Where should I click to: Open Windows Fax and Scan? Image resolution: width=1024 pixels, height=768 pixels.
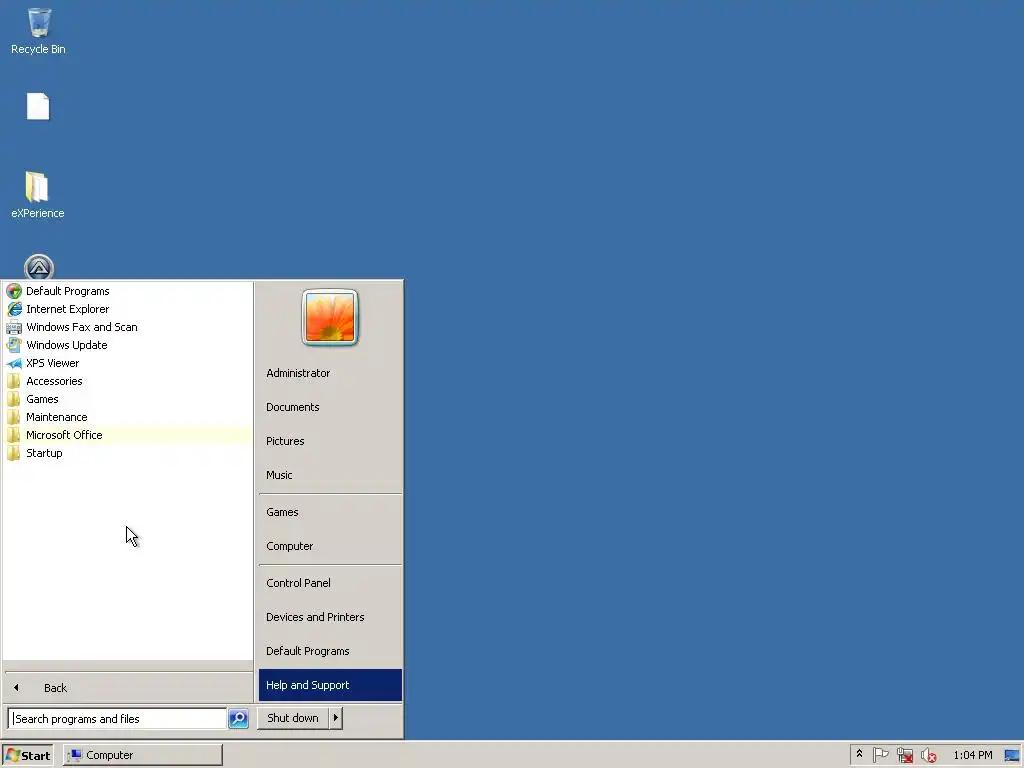pyautogui.click(x=127, y=327)
